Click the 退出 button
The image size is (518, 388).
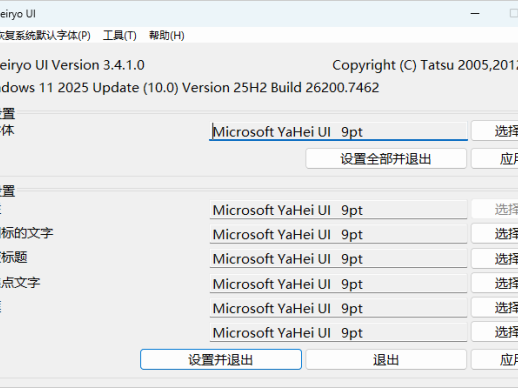pos(386,360)
